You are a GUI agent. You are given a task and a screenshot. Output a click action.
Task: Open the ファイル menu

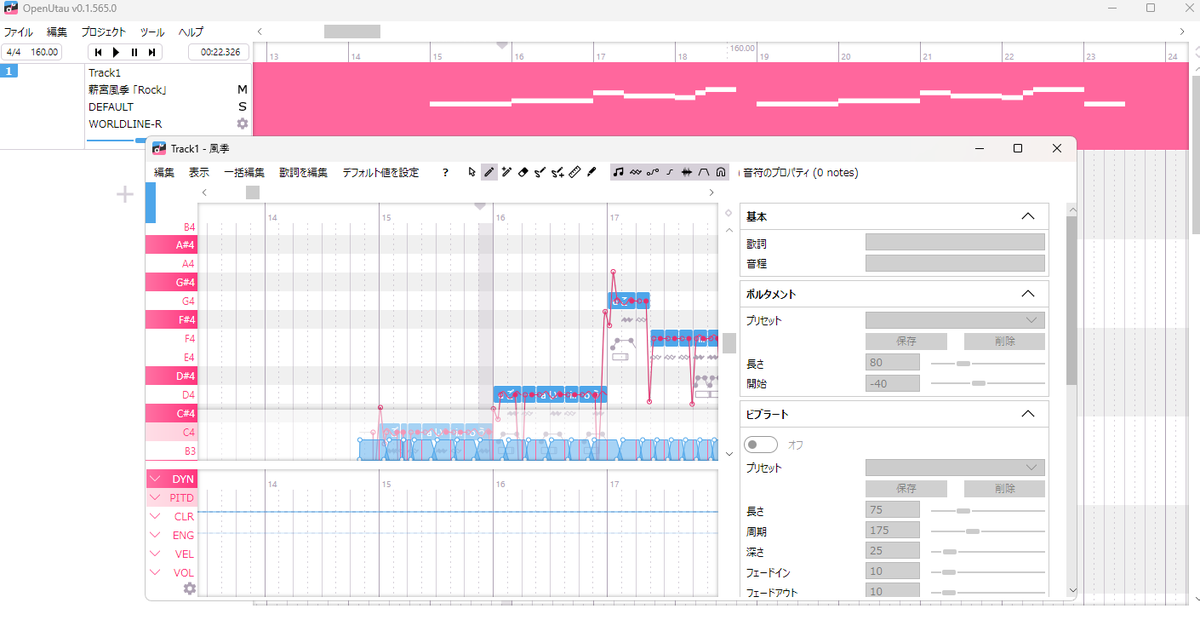[x=19, y=32]
